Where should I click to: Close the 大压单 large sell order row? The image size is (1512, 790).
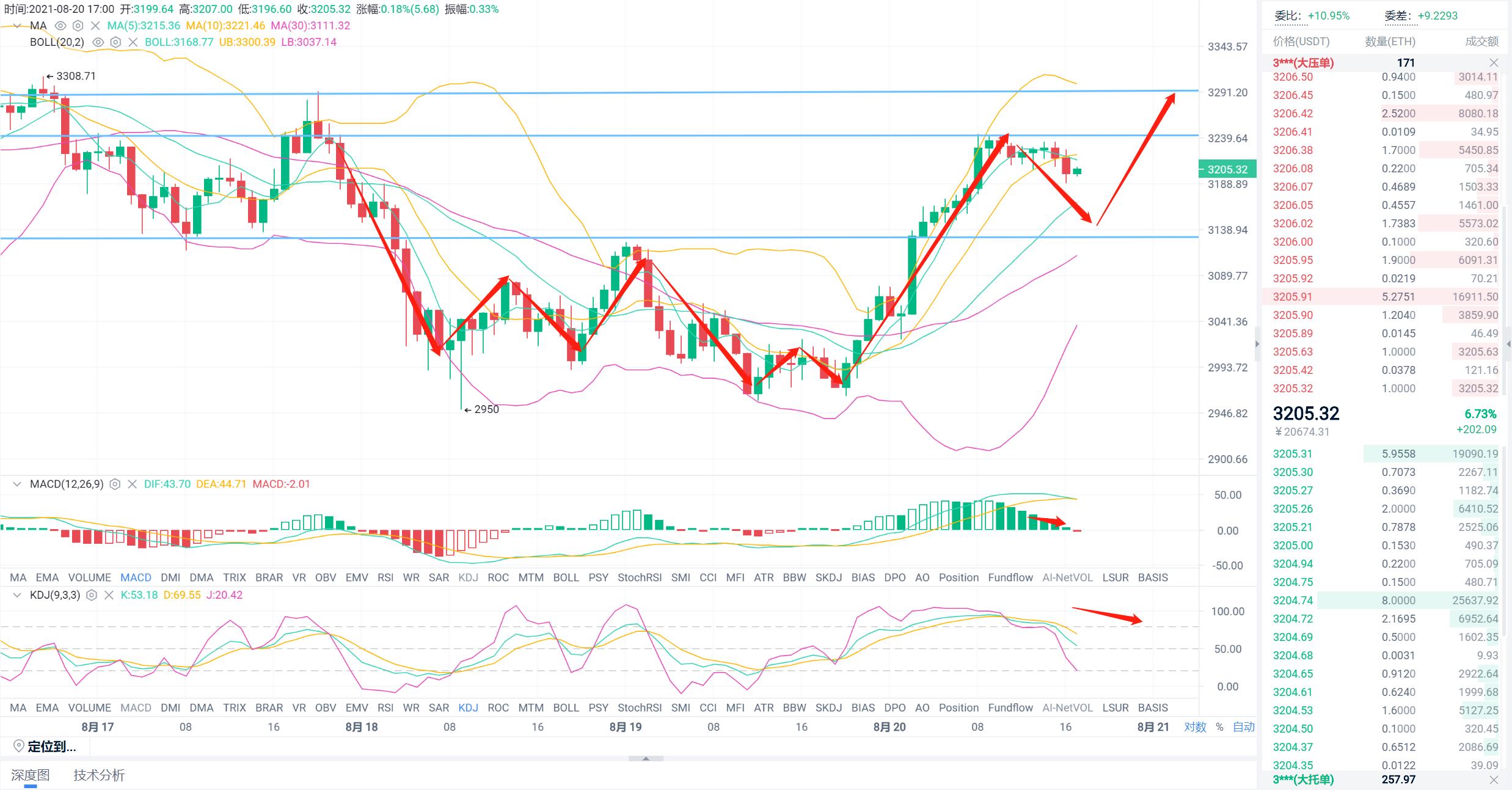click(1494, 63)
